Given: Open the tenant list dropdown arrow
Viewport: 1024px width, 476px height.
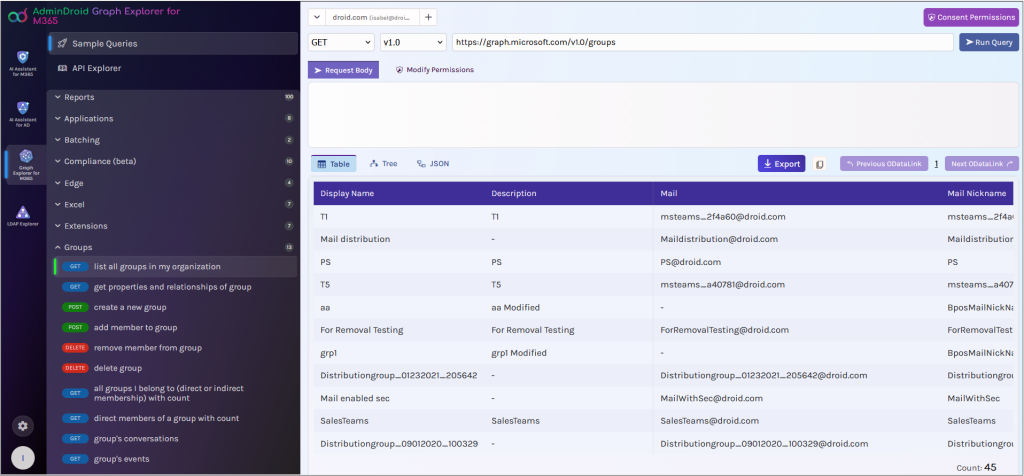Looking at the screenshot, I should click(316, 18).
